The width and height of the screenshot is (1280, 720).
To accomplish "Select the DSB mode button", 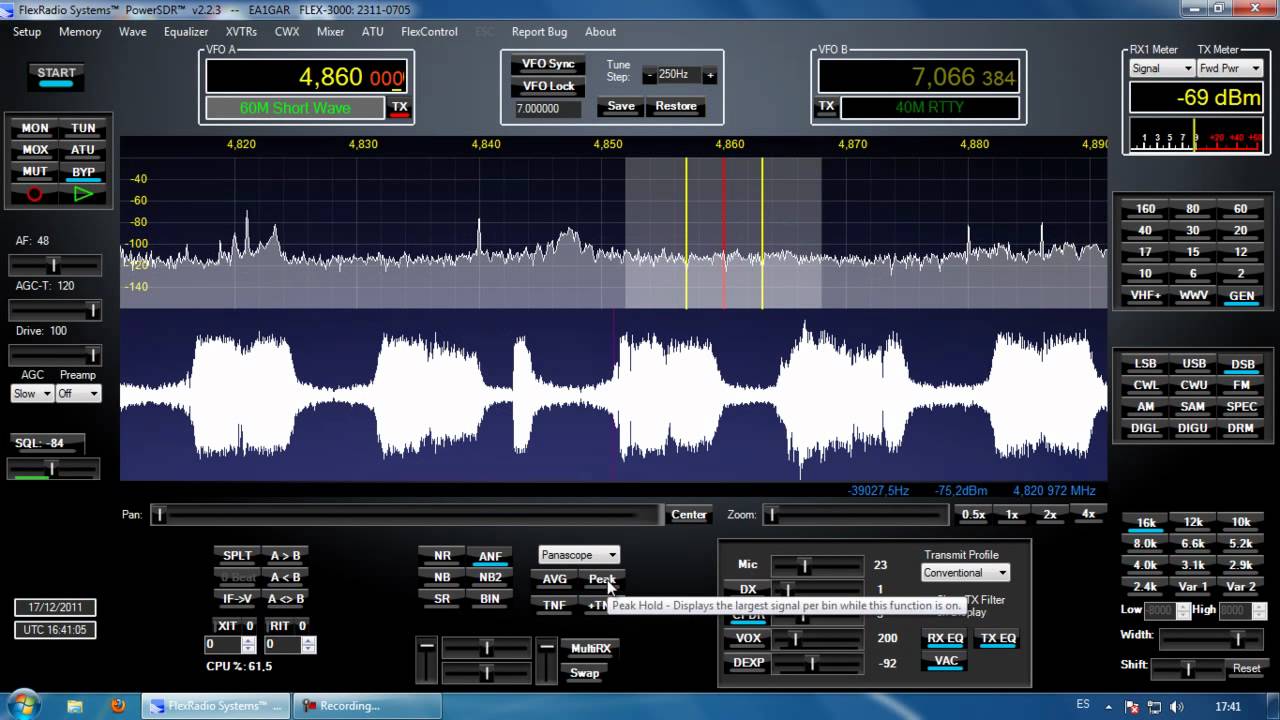I will [1241, 364].
